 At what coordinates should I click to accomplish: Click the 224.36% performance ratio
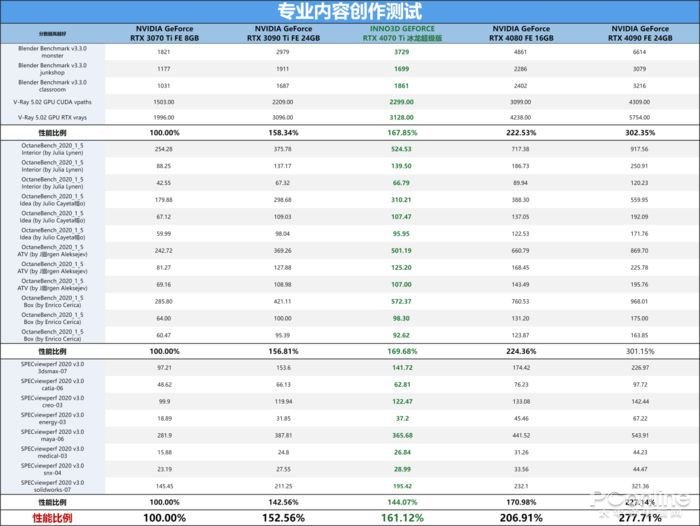pyautogui.click(x=521, y=352)
